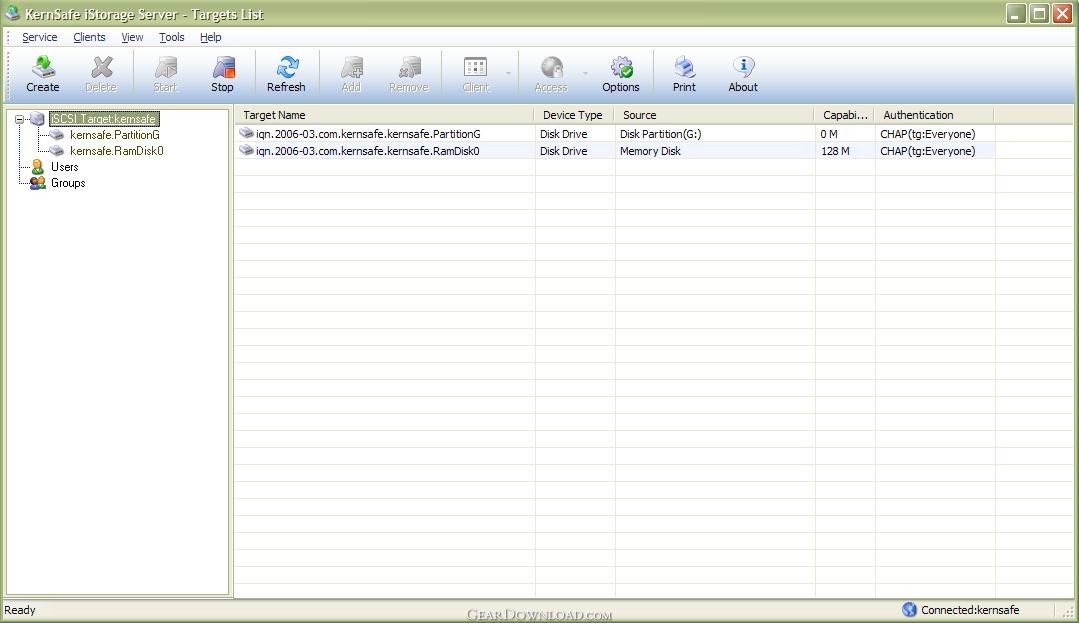This screenshot has height=623, width=1079.
Task: Click the disk icon of RamDisk0 list row
Action: (246, 150)
